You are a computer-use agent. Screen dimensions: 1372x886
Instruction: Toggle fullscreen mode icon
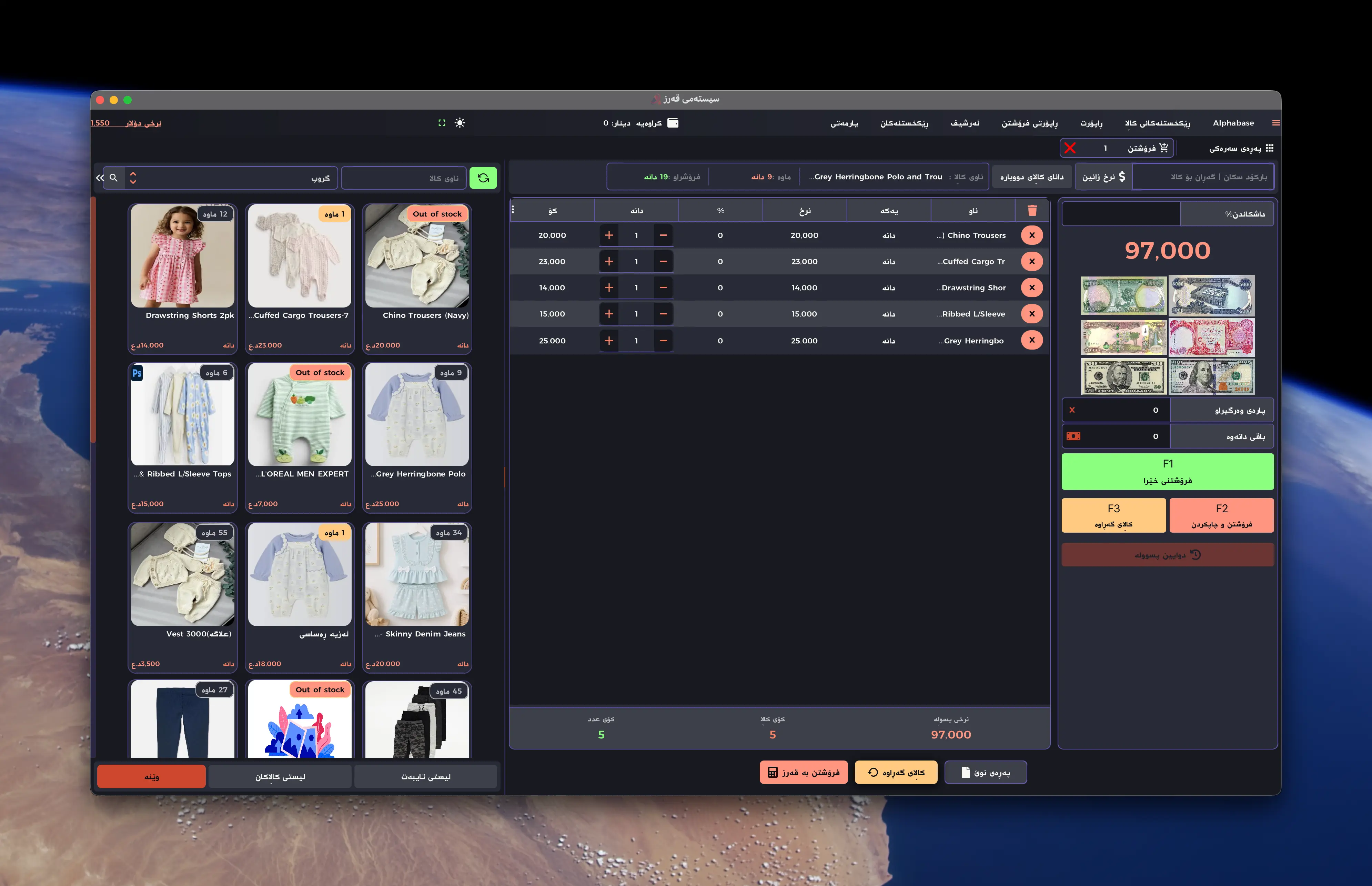[442, 123]
